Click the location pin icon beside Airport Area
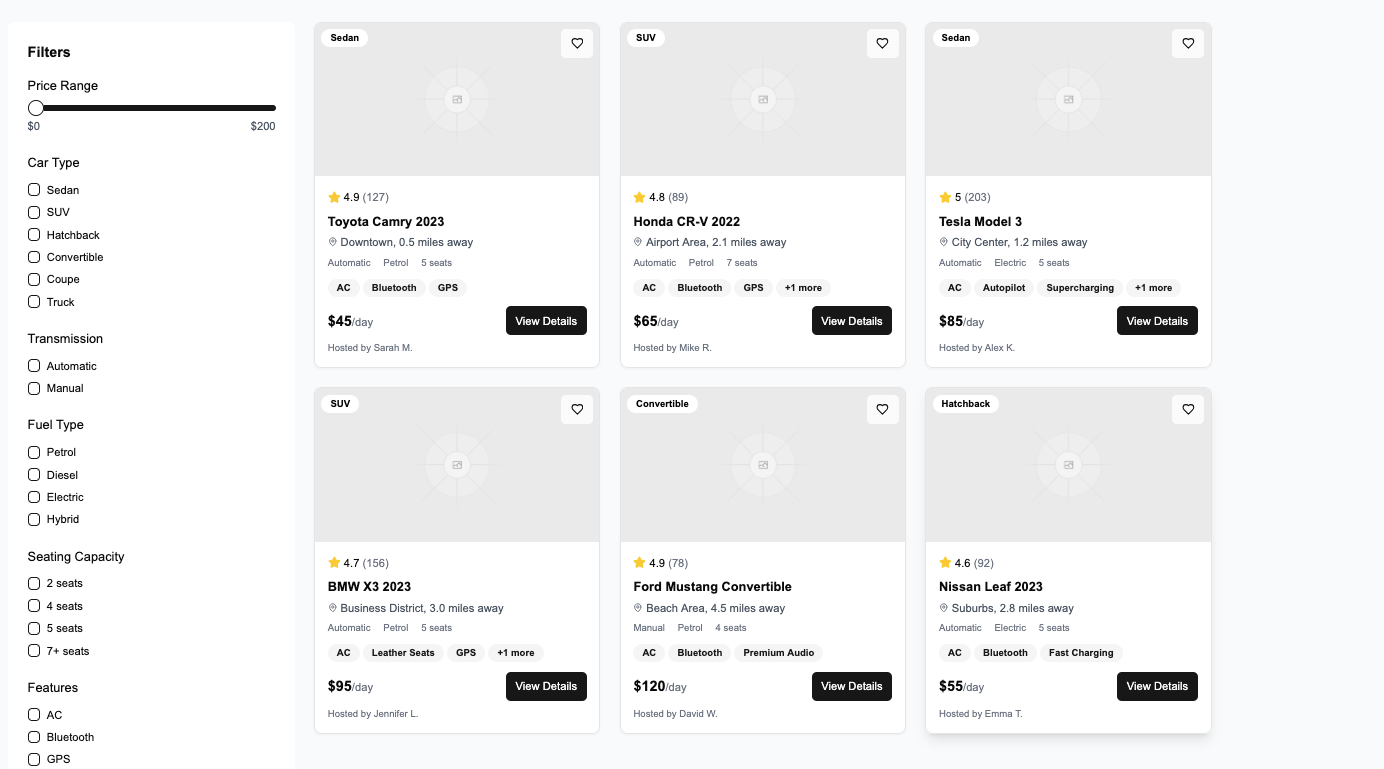This screenshot has width=1384, height=769. click(638, 242)
